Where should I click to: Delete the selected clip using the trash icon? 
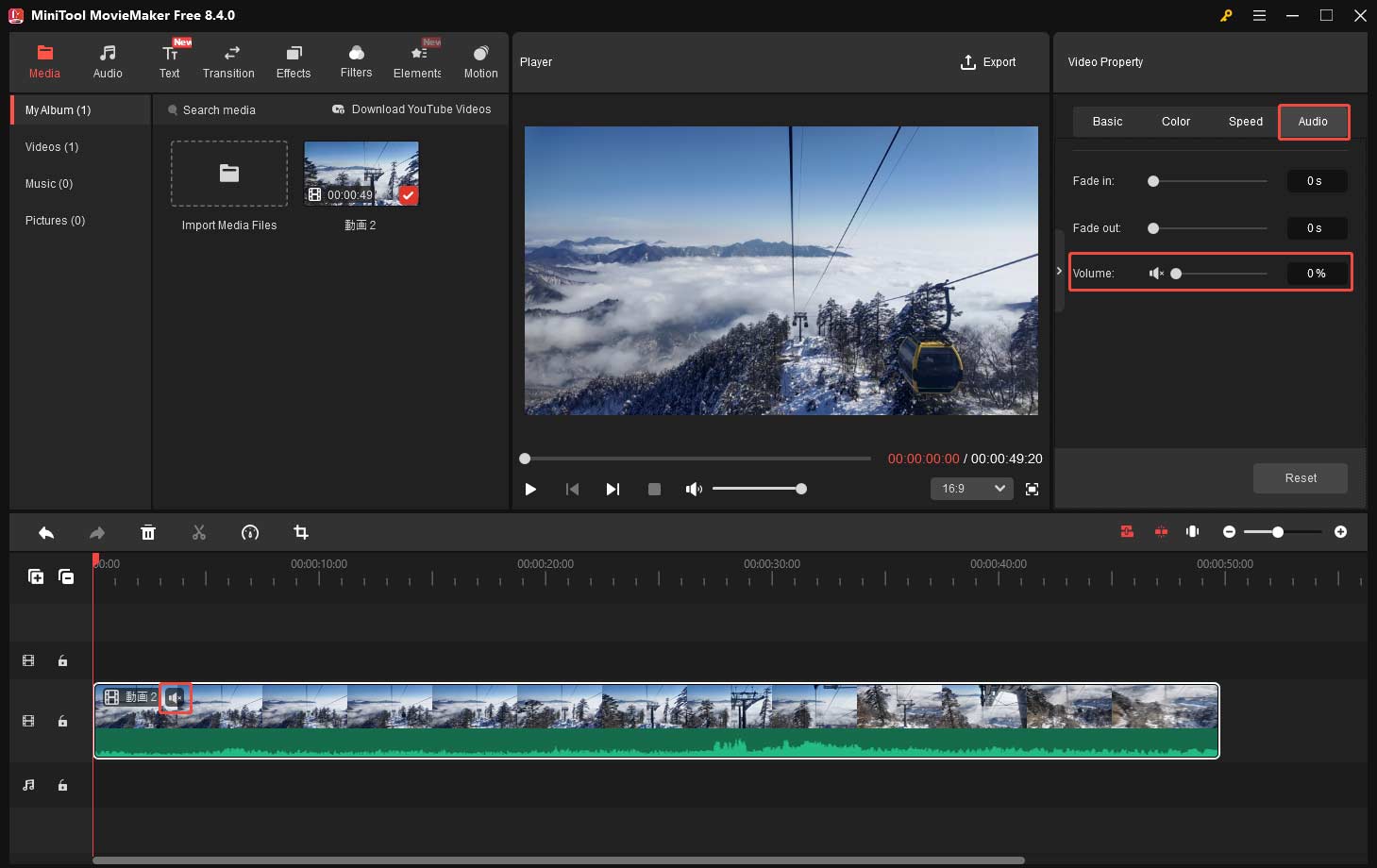148,532
